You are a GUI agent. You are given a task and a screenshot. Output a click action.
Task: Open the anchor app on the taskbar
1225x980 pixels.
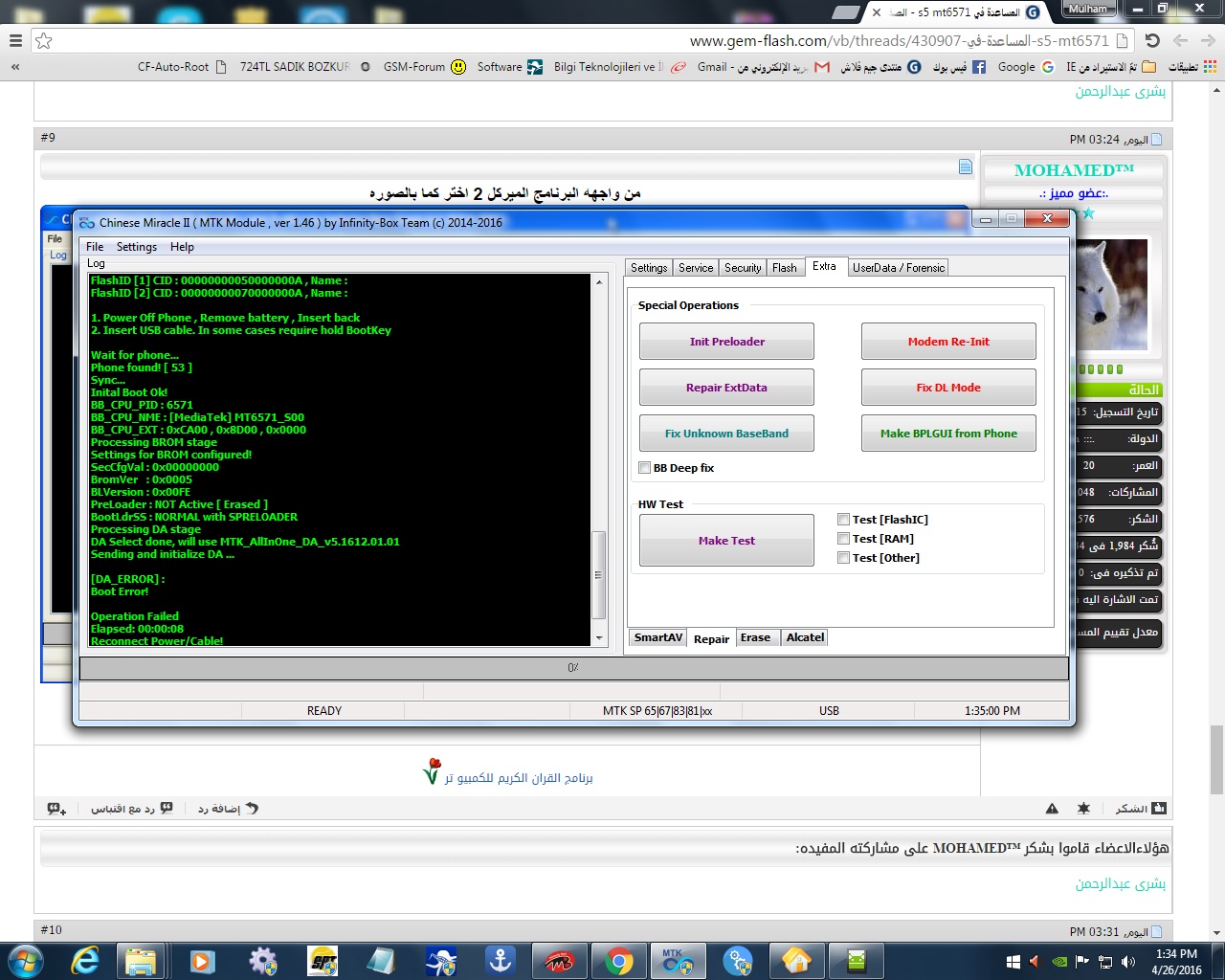coord(501,961)
